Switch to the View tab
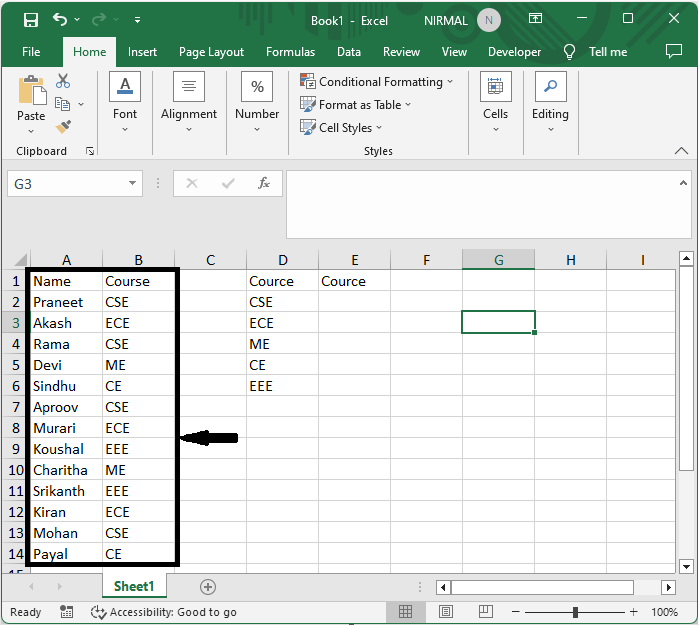699x625 pixels. click(x=454, y=52)
